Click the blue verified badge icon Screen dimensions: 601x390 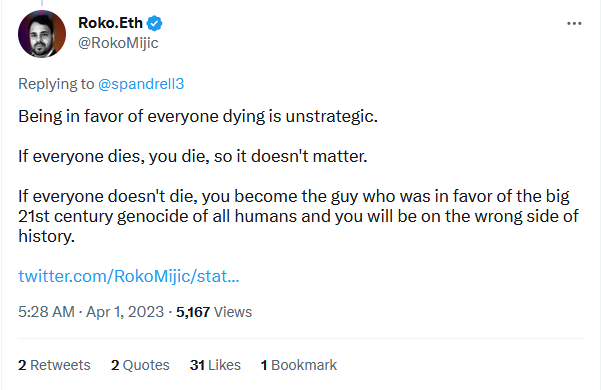(154, 23)
